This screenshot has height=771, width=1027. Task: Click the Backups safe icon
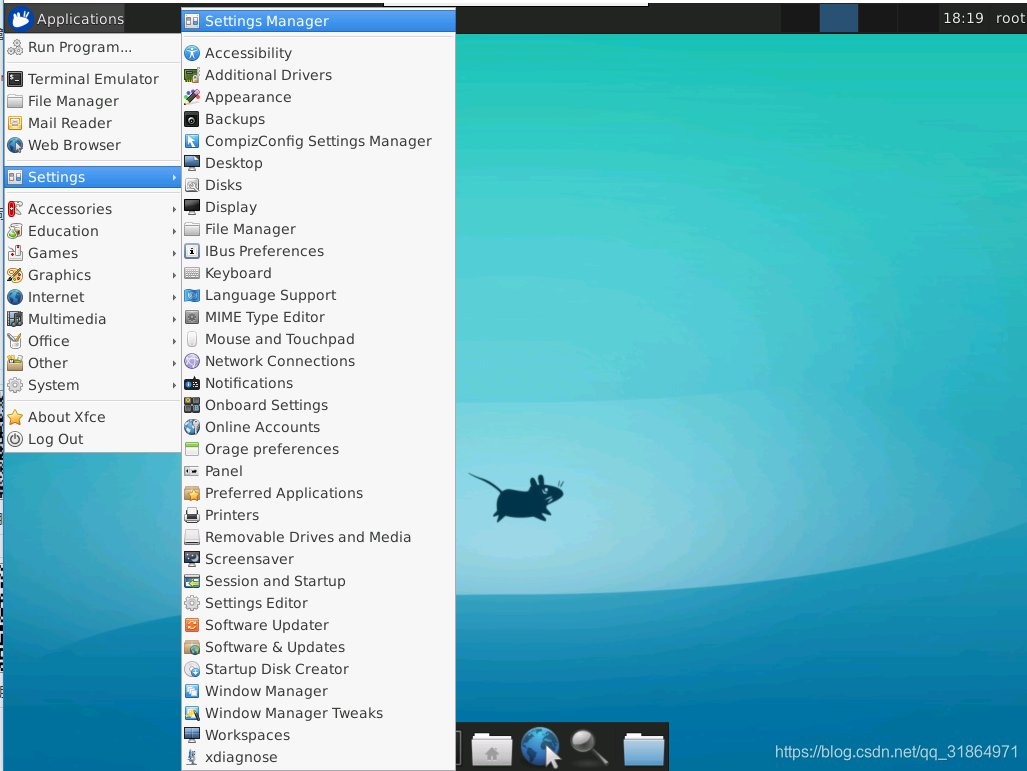coord(192,119)
